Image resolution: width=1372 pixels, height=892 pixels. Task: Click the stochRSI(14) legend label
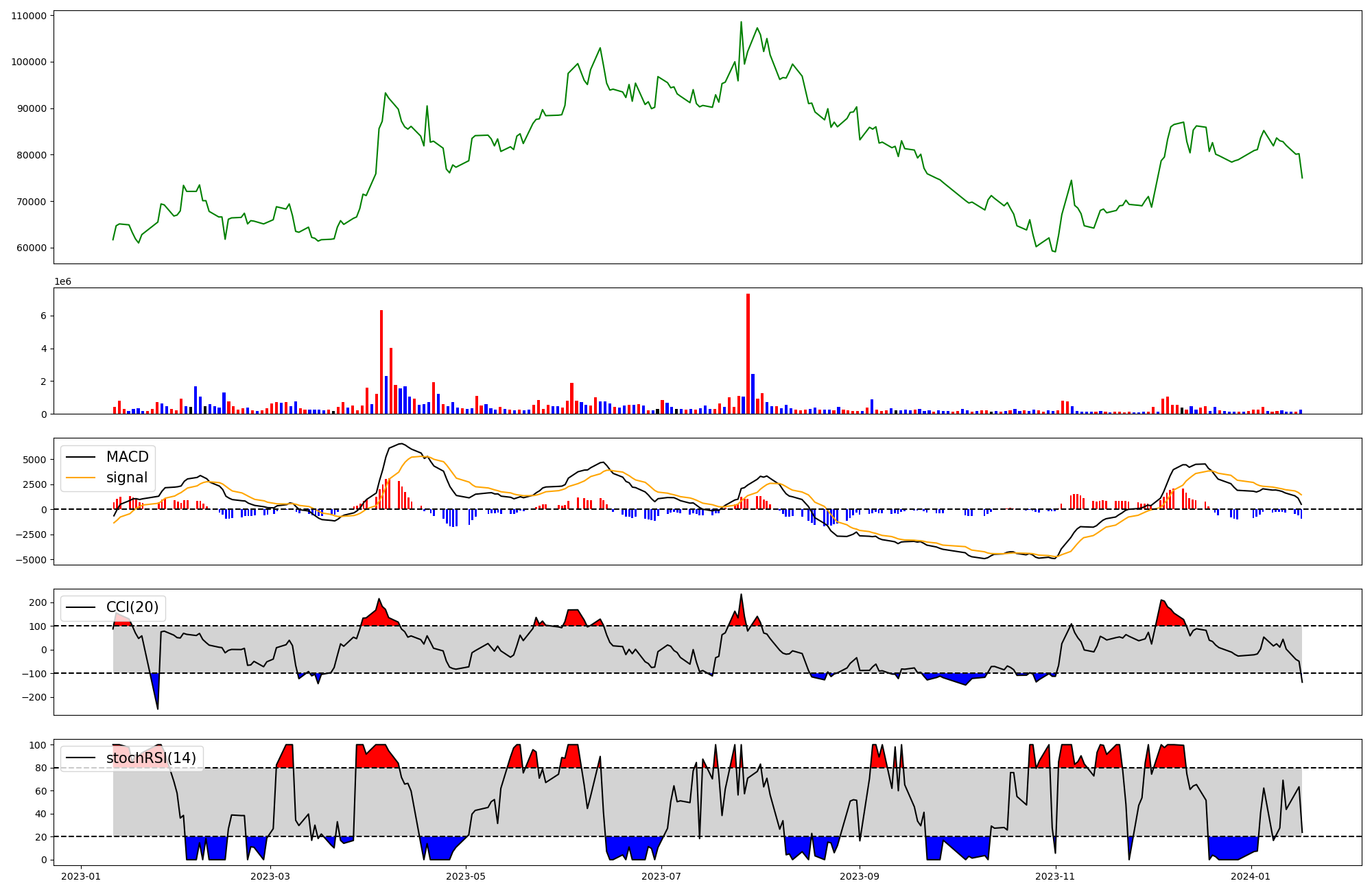pos(151,758)
